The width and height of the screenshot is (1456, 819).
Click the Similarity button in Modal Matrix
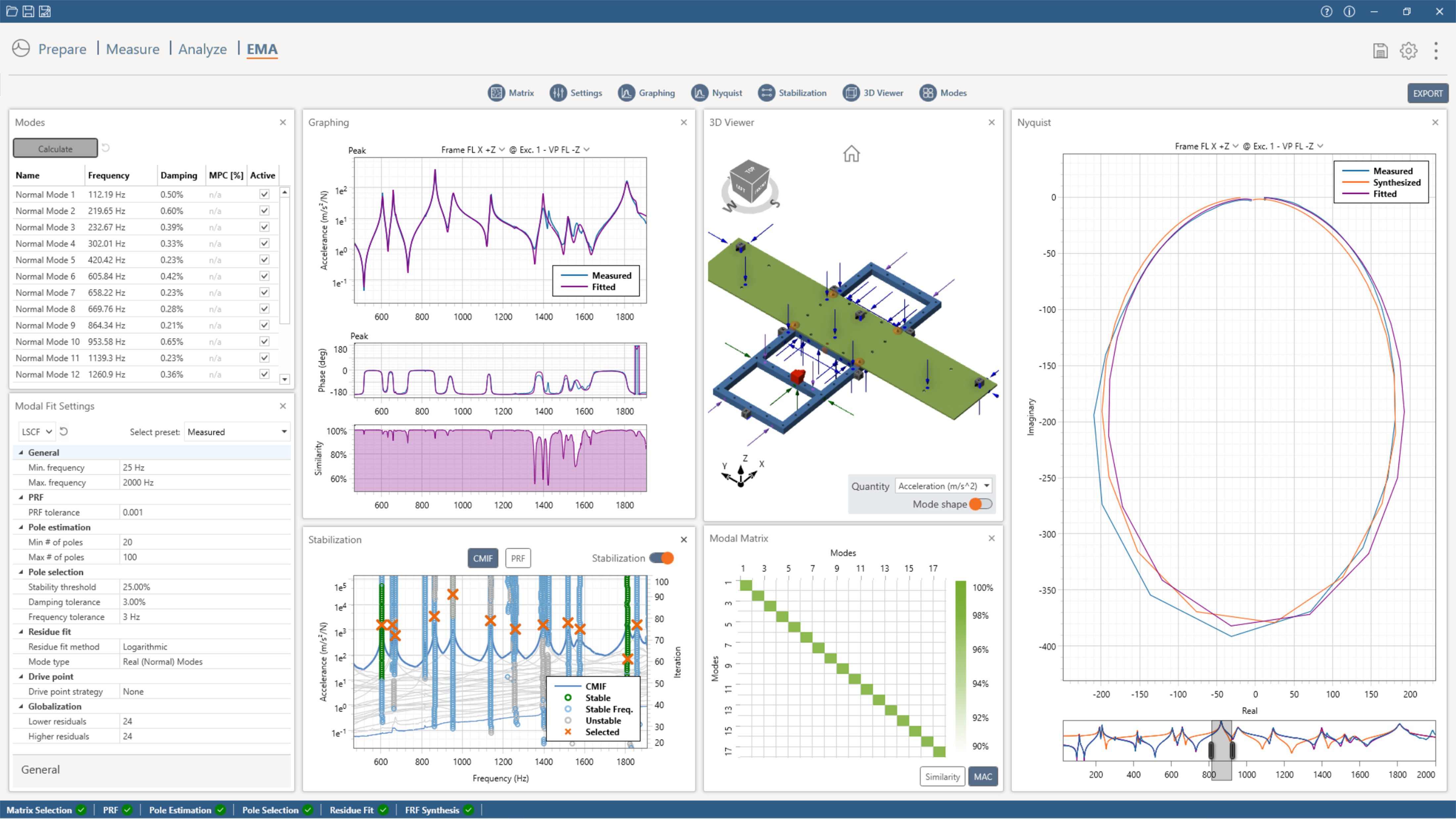(942, 777)
